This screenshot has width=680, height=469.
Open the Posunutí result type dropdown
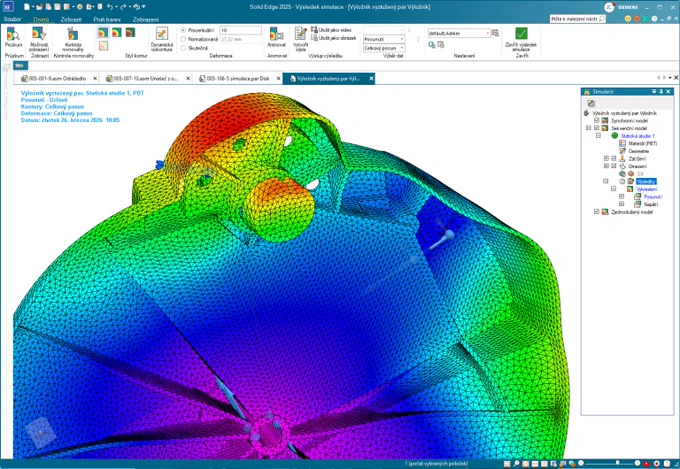tap(384, 39)
